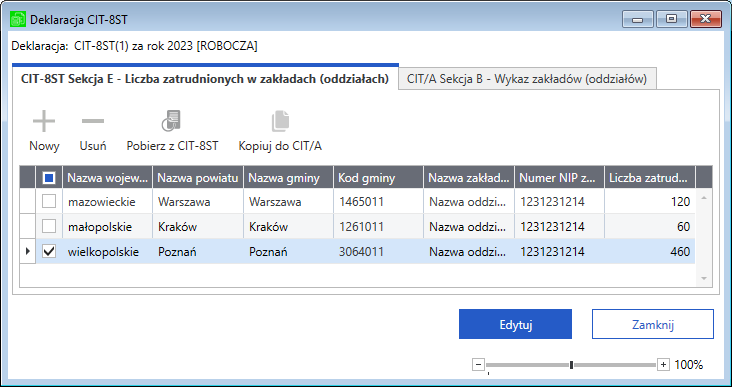The height and width of the screenshot is (387, 732).
Task: Sort by Nazwa zakład... column header
Action: (469, 177)
